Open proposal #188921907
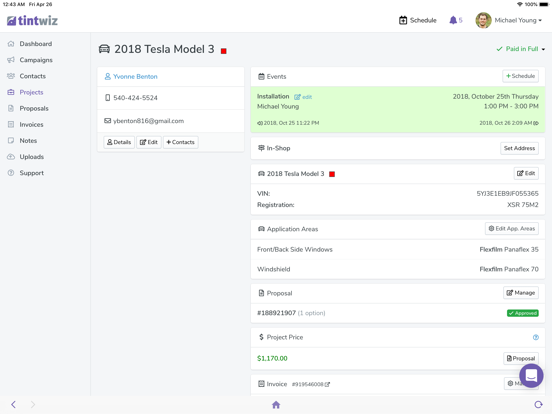 (276, 313)
